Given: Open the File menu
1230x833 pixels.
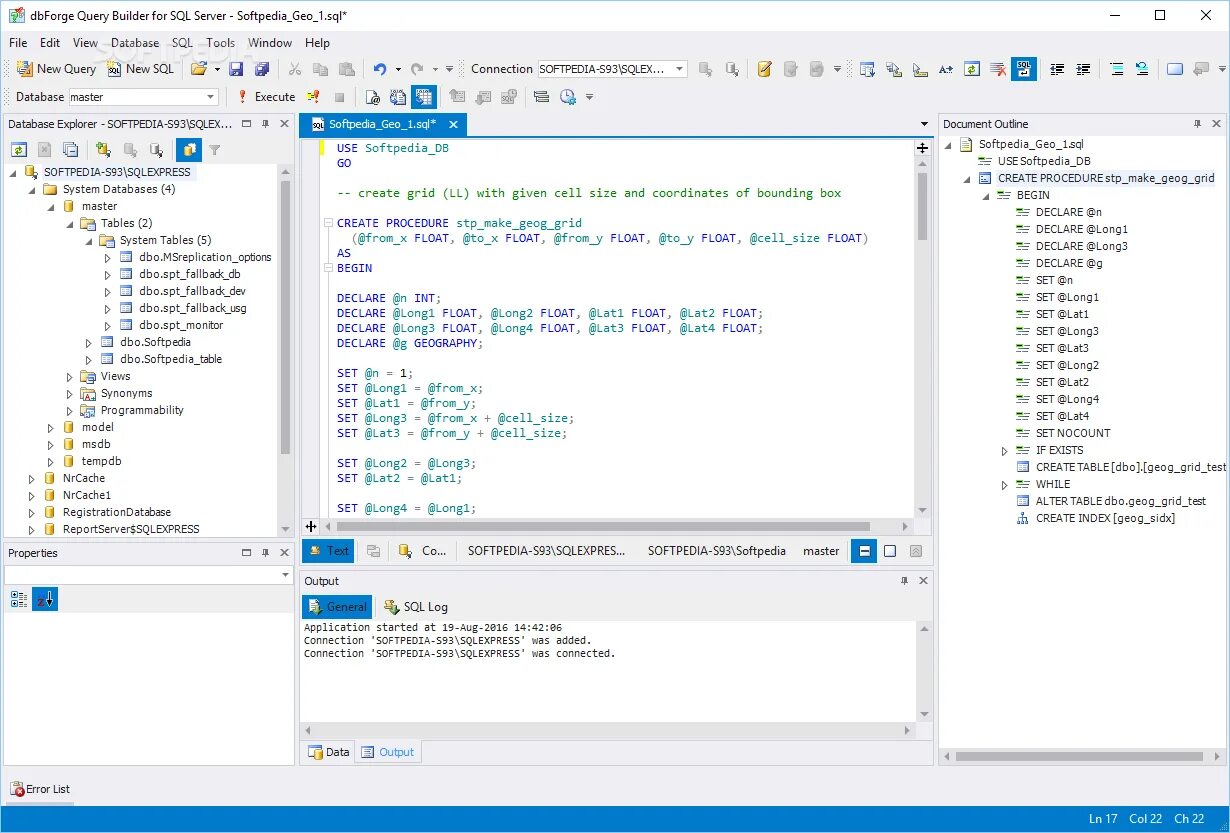Looking at the screenshot, I should (18, 43).
